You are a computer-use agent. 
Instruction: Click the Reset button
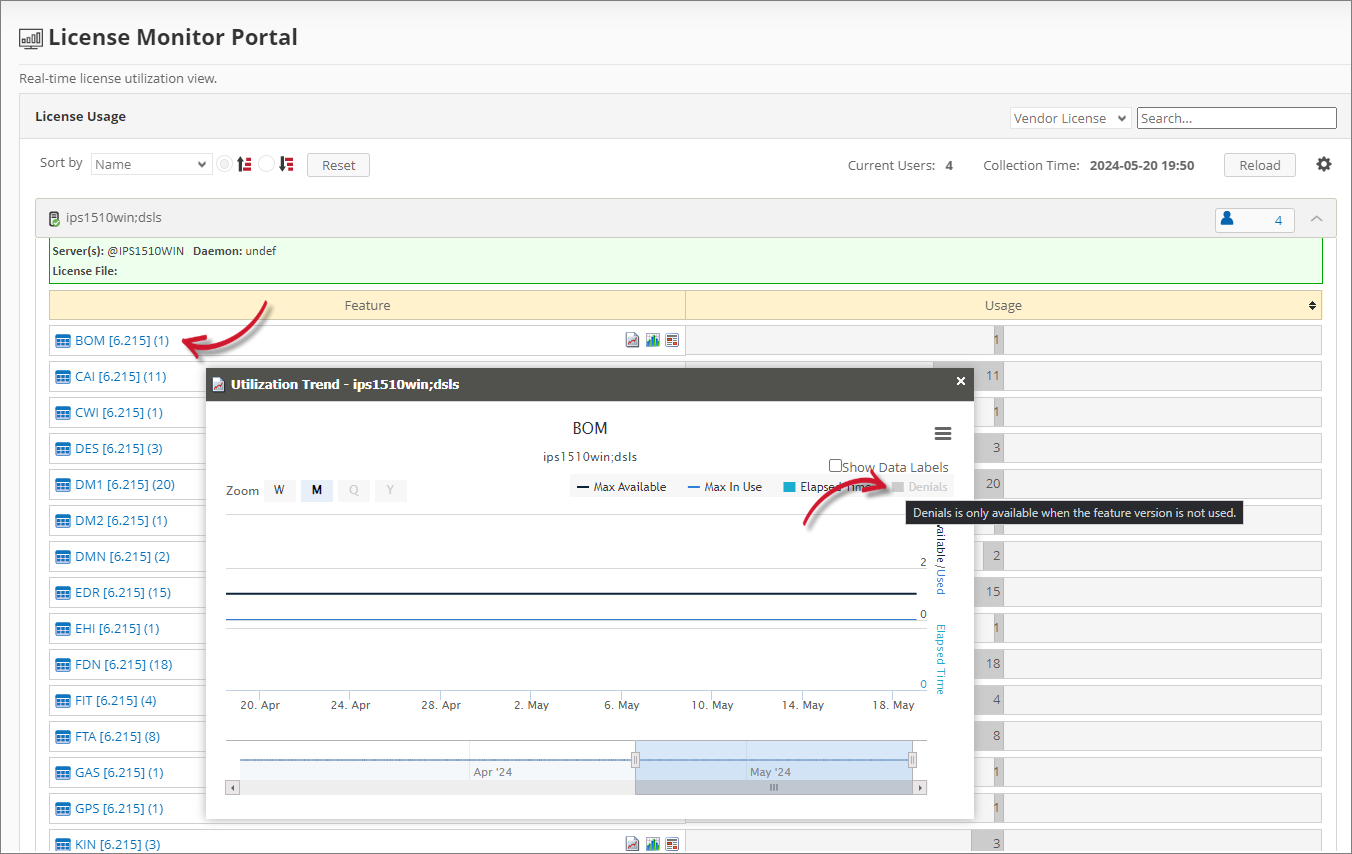338,165
